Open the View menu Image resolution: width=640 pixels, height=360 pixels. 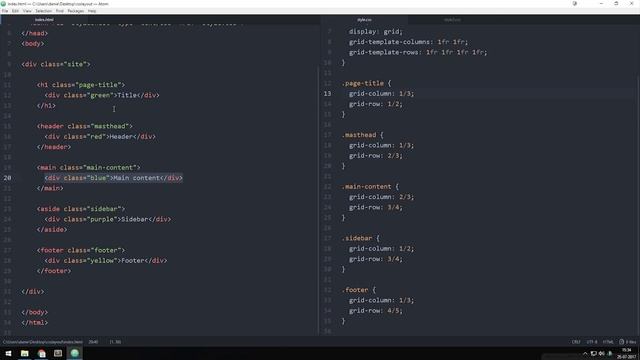point(27,11)
